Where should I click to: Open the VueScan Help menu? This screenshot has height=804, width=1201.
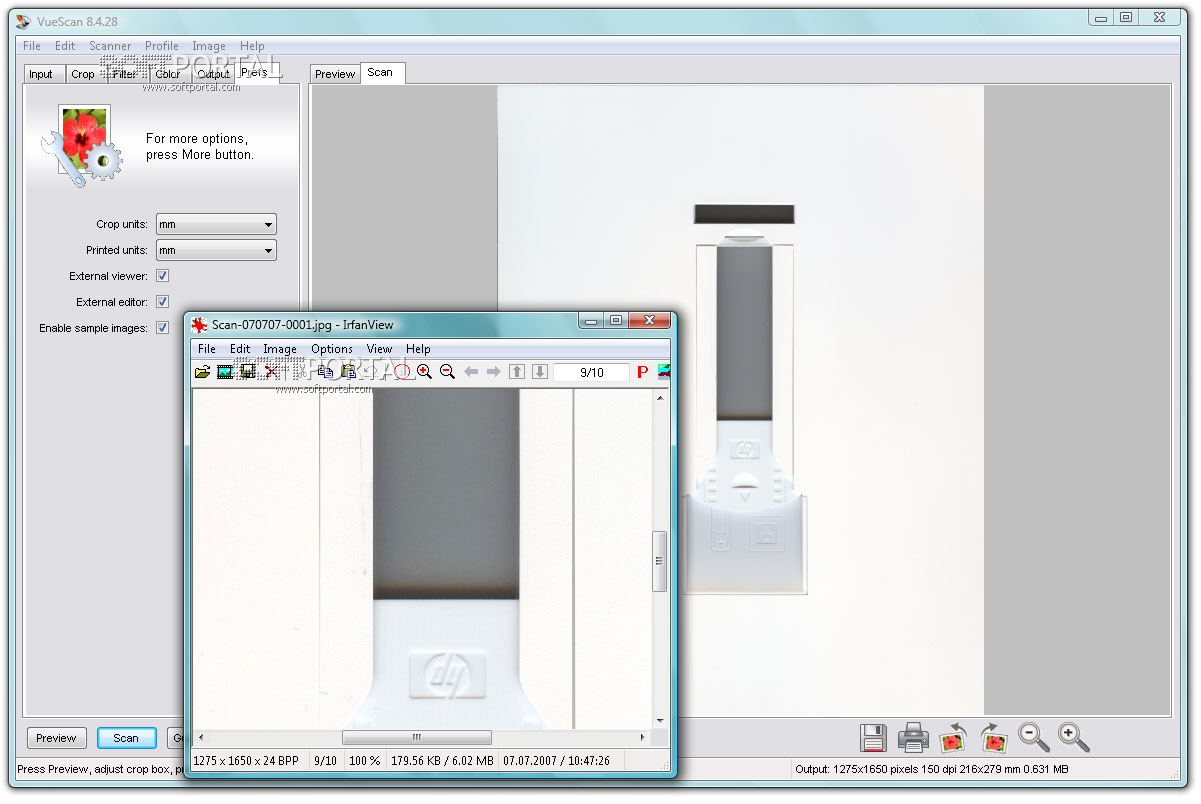click(x=252, y=46)
